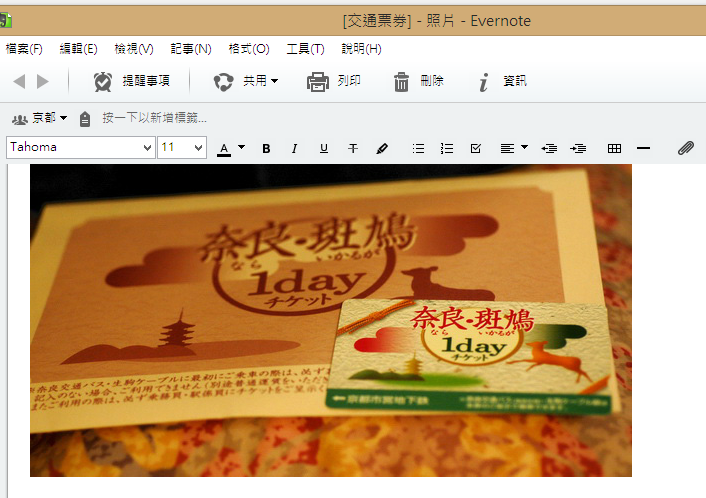Open the 檔案(F) menu
The image size is (706, 498).
[24, 49]
